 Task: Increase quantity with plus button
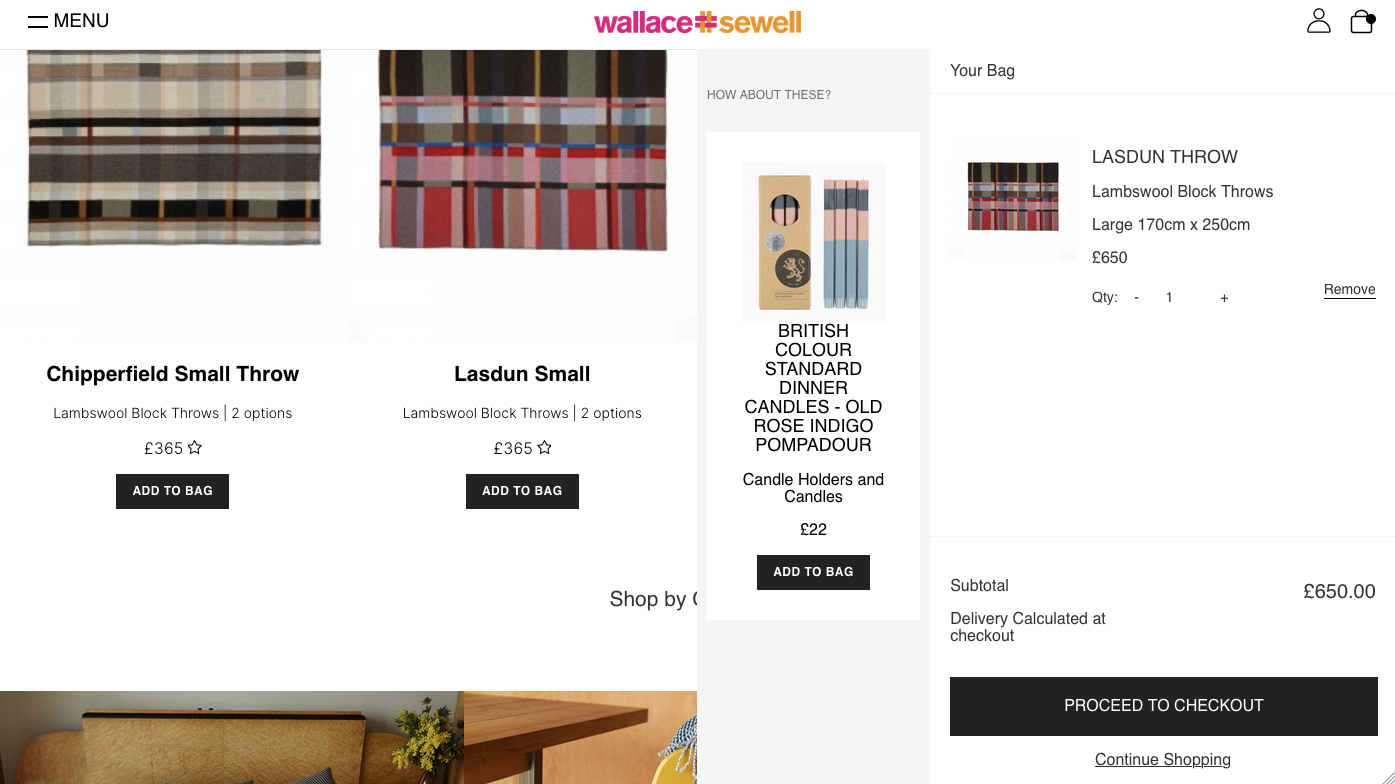point(1224,298)
